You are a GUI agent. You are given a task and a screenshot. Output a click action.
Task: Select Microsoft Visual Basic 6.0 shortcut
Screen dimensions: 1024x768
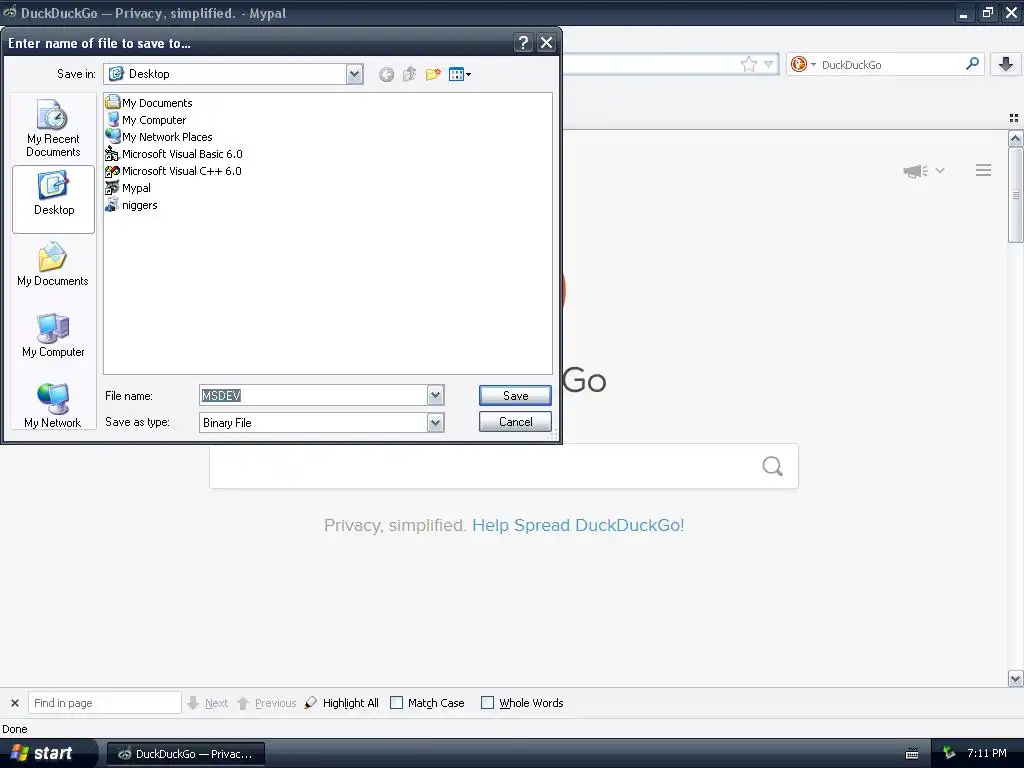174,153
